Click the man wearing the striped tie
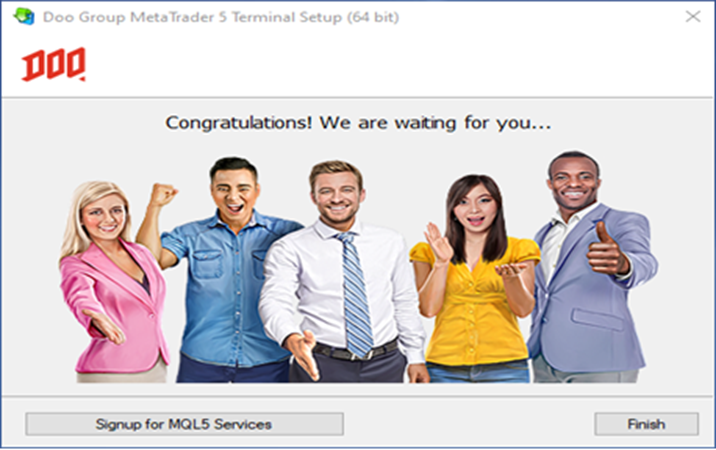The image size is (716, 450). [340, 274]
